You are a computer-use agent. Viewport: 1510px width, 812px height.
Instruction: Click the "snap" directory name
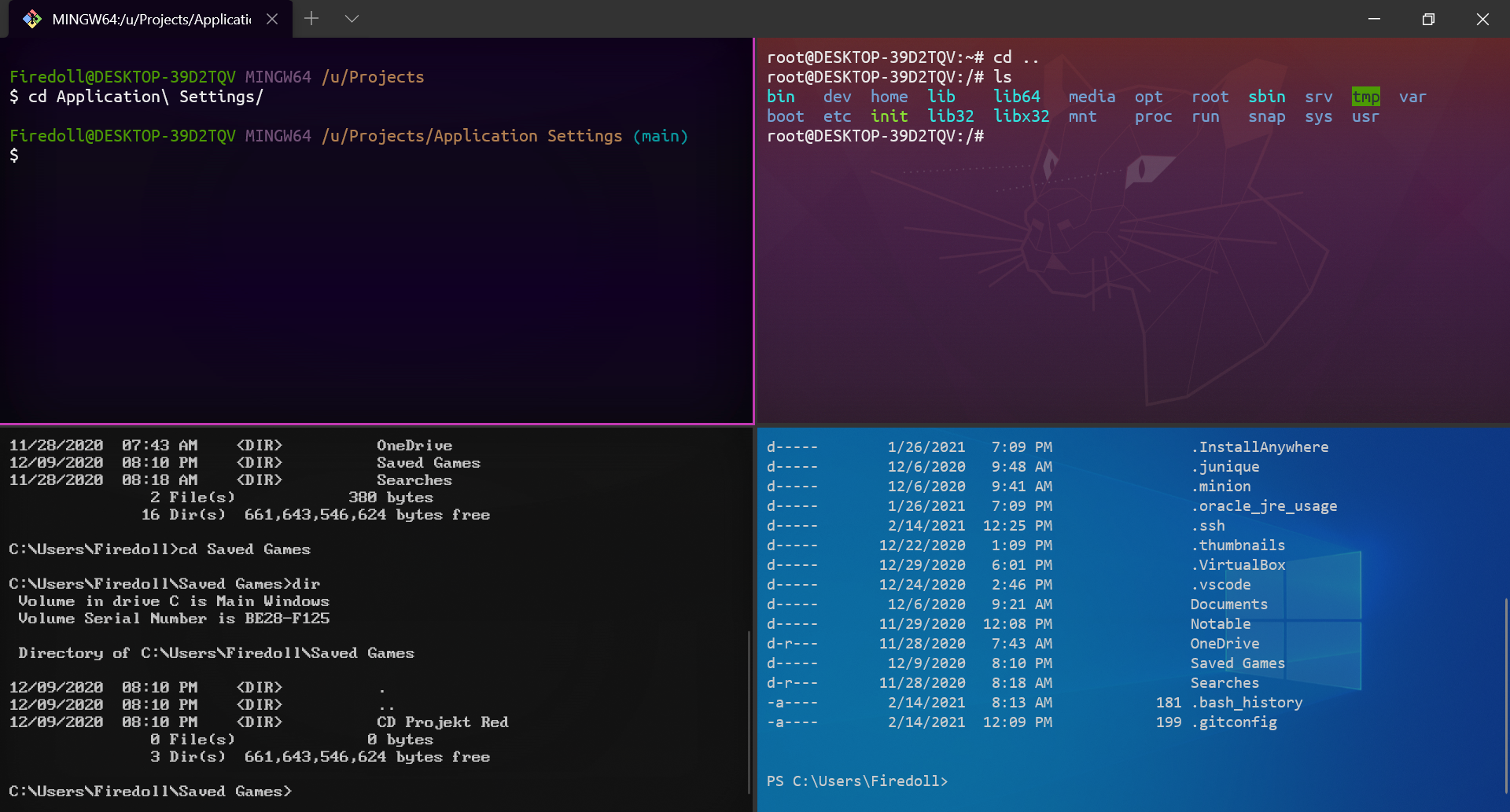[x=1266, y=116]
